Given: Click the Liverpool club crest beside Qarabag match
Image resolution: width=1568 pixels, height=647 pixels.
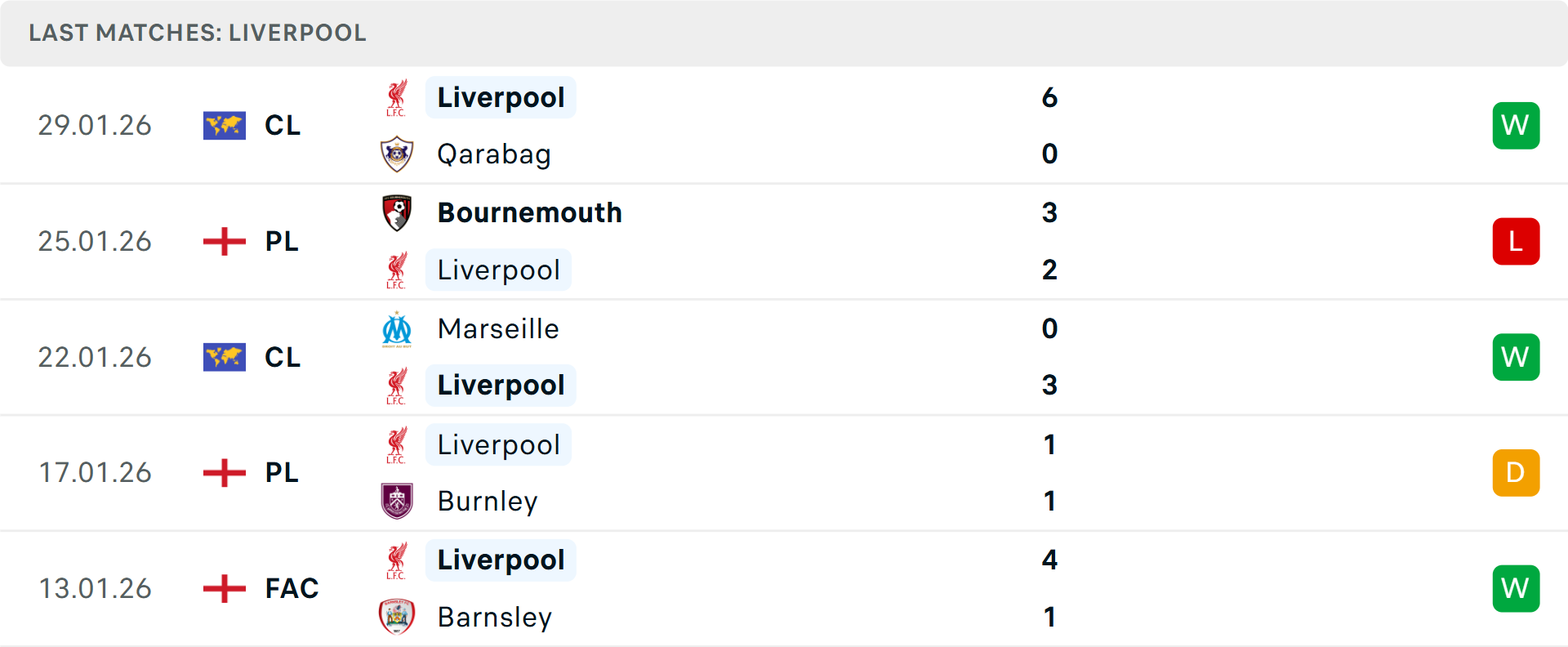Looking at the screenshot, I should tap(398, 96).
